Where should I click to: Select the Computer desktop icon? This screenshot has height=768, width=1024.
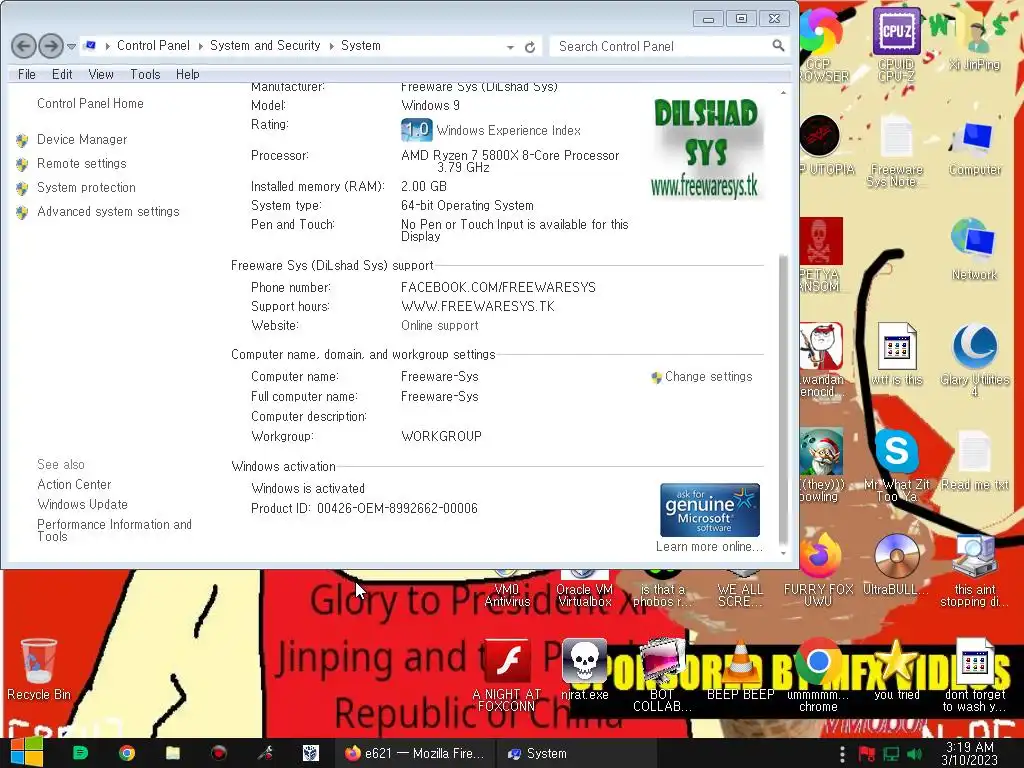coord(974,149)
